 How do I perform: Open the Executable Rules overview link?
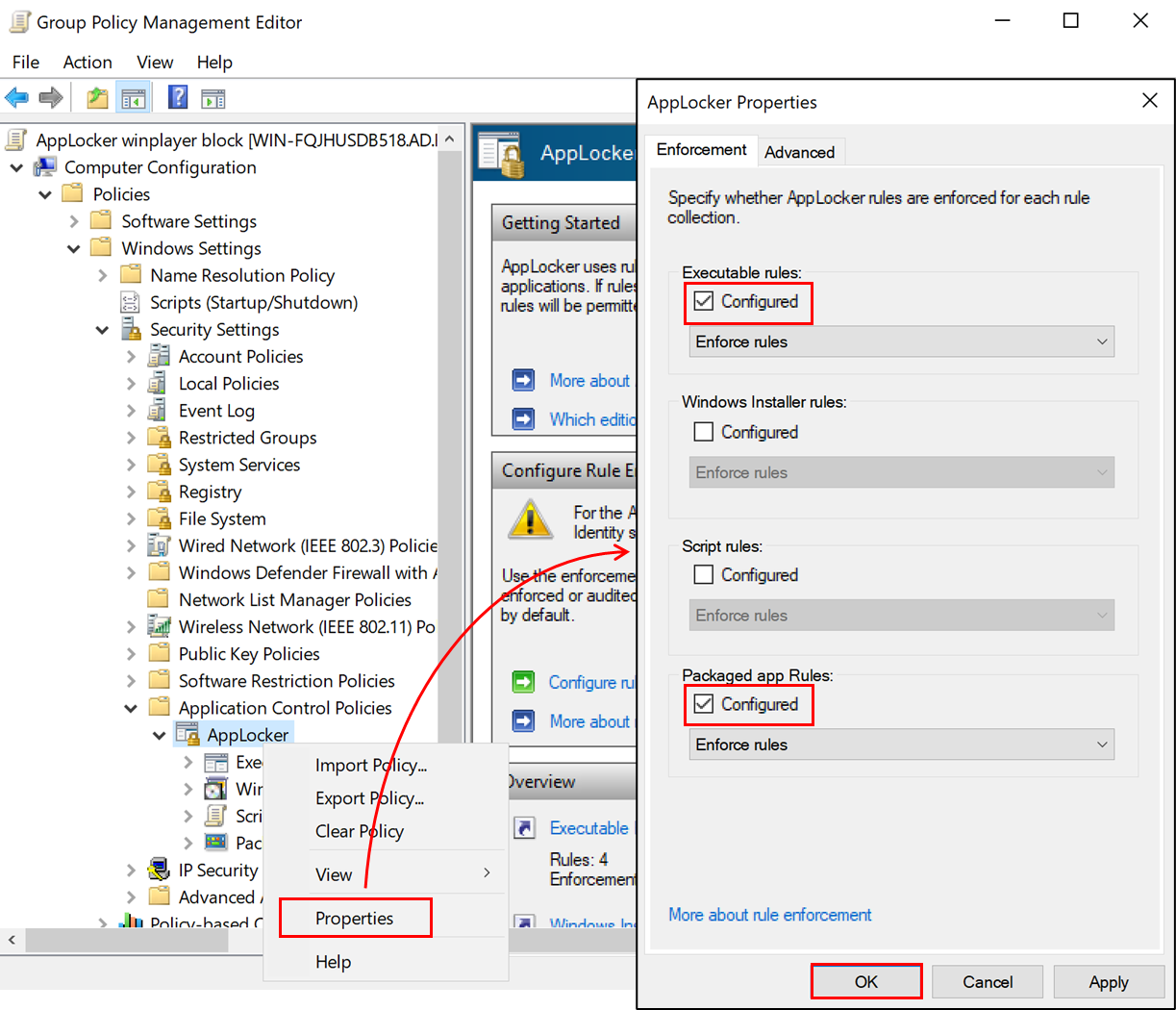click(x=589, y=828)
